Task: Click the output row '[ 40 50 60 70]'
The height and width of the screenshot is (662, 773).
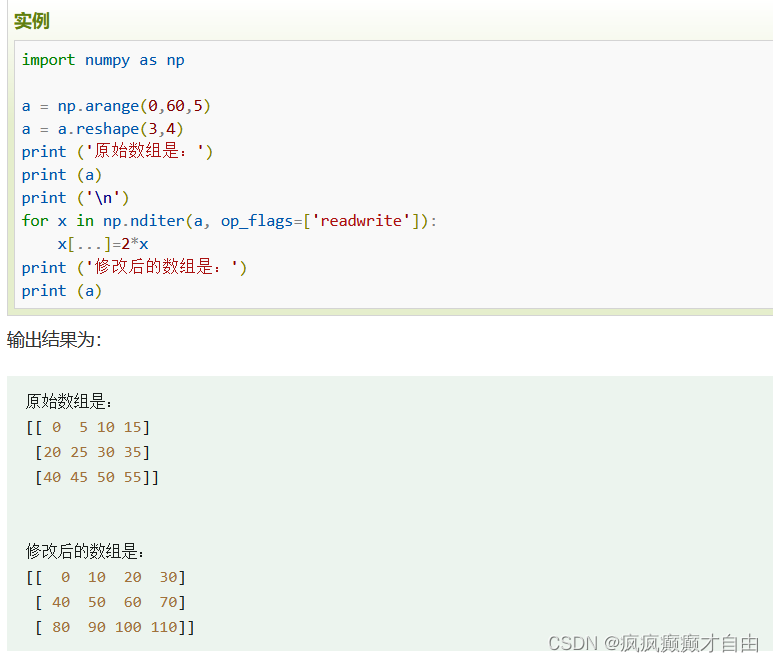Action: pyautogui.click(x=110, y=602)
